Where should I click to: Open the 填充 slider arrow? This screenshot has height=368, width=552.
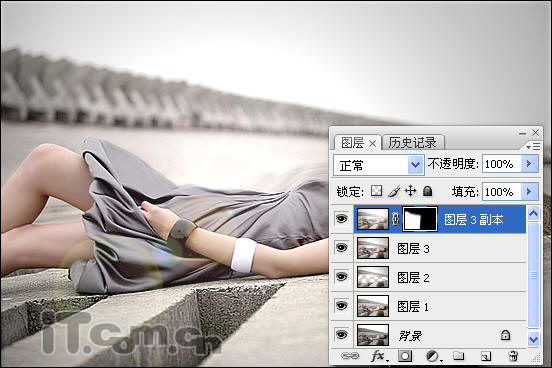coord(529,192)
